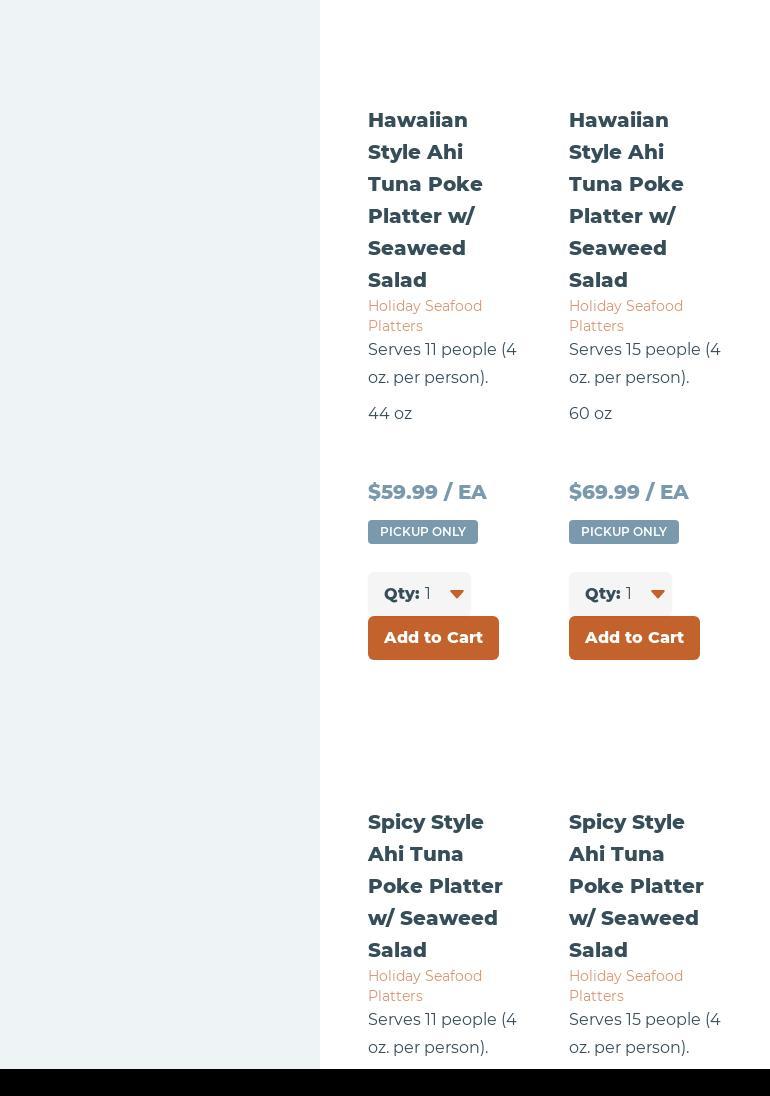Click Holiday Seafood Platters under Spicy platter serving 11
Viewport: 770px width, 1096px height.
tap(425, 986)
